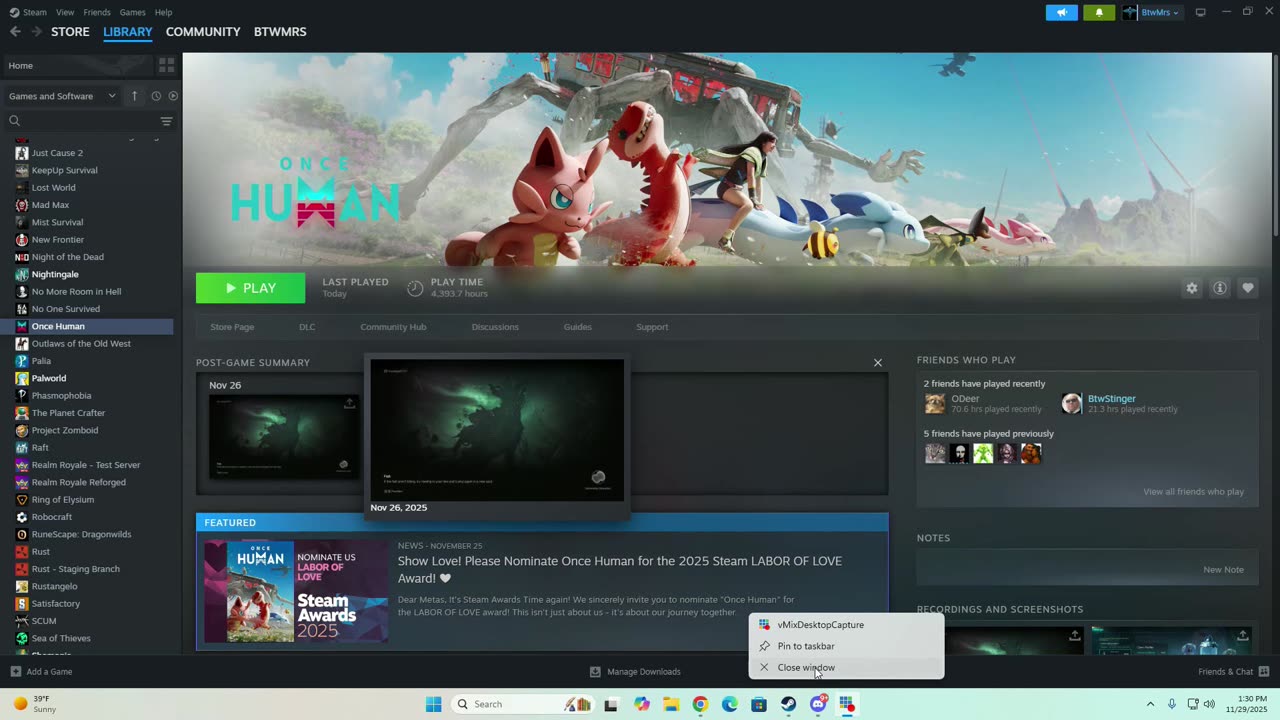The width and height of the screenshot is (1280, 720).
Task: Open the BTWMRS profile tab
Action: [x=280, y=32]
